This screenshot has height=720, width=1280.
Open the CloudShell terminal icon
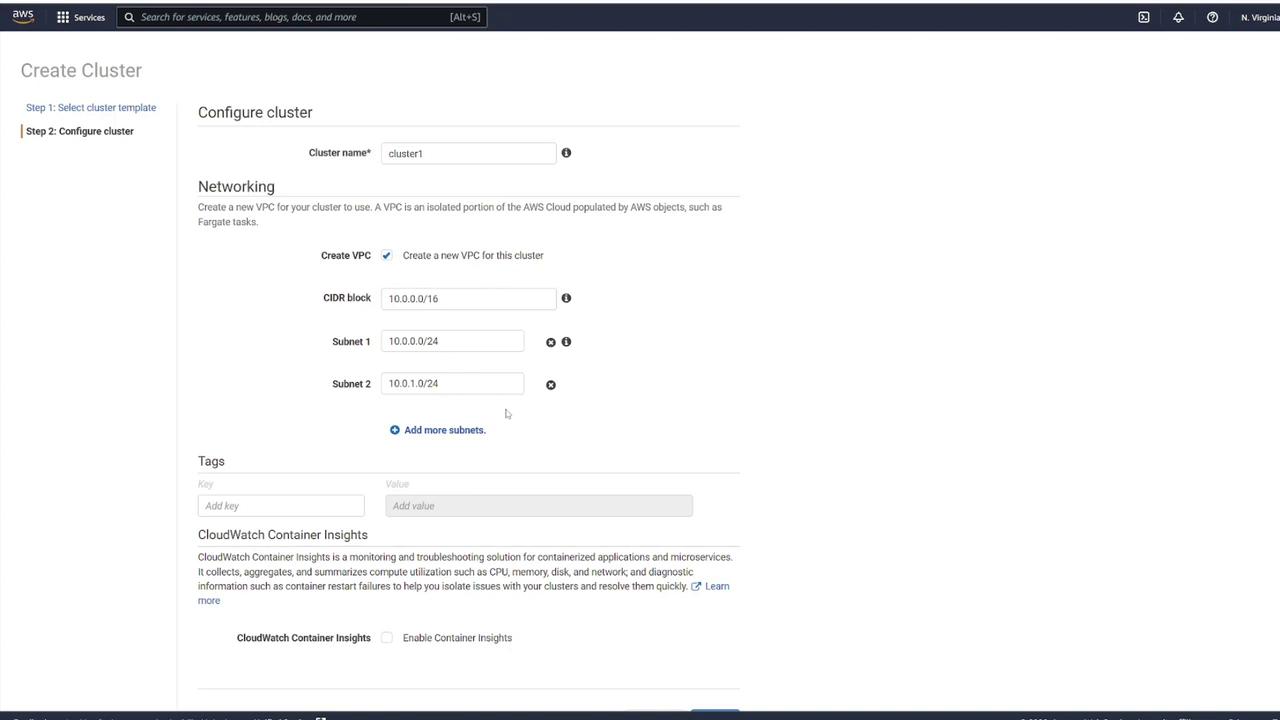[x=1144, y=17]
